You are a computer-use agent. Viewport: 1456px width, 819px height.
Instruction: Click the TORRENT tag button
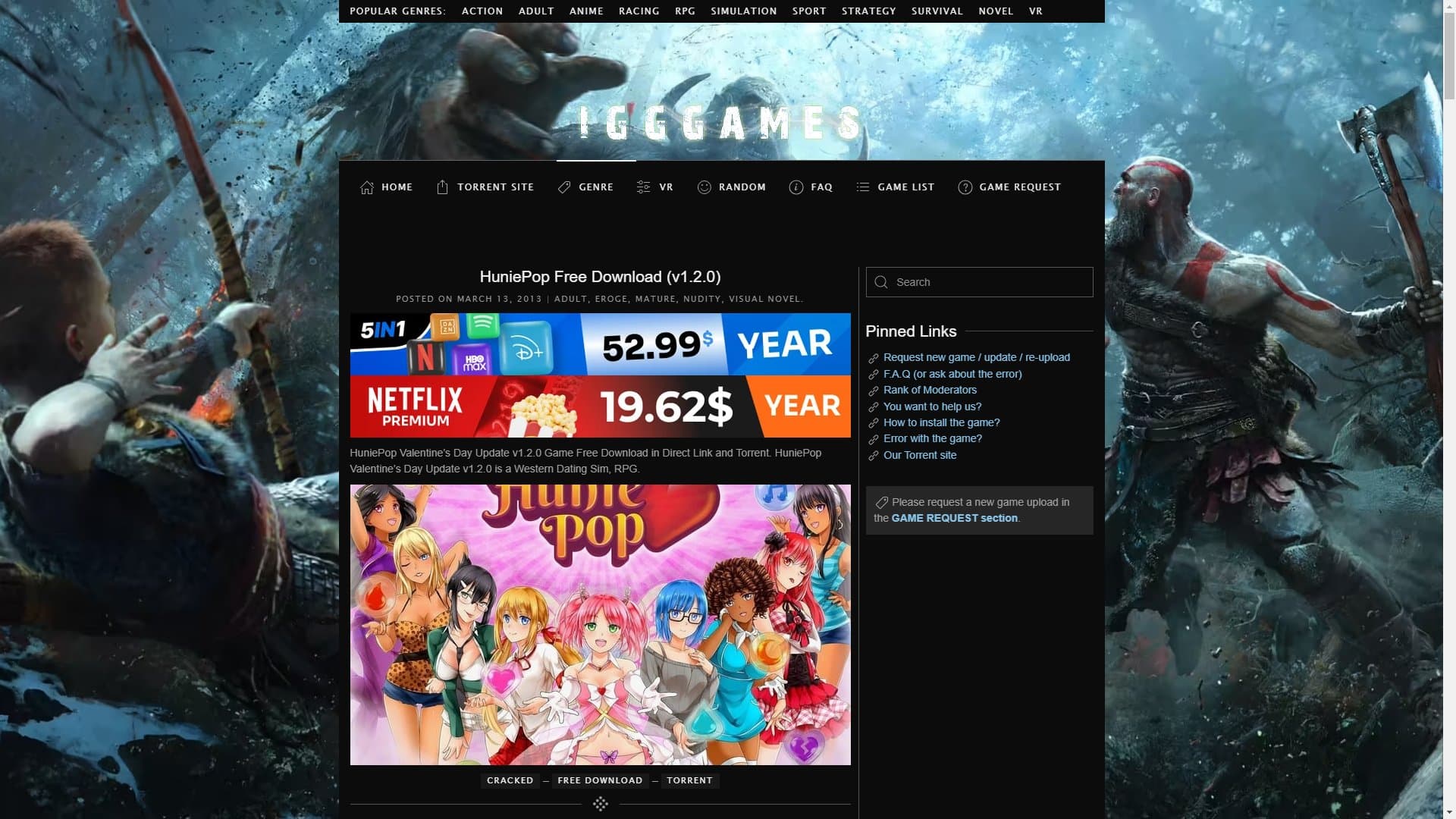tap(690, 780)
